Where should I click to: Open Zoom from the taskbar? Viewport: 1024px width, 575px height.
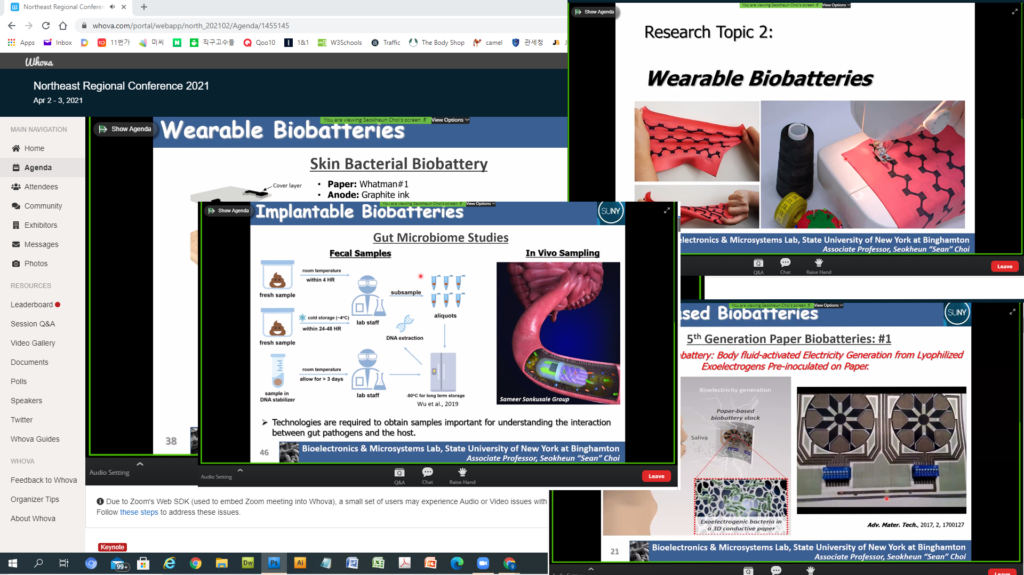483,563
